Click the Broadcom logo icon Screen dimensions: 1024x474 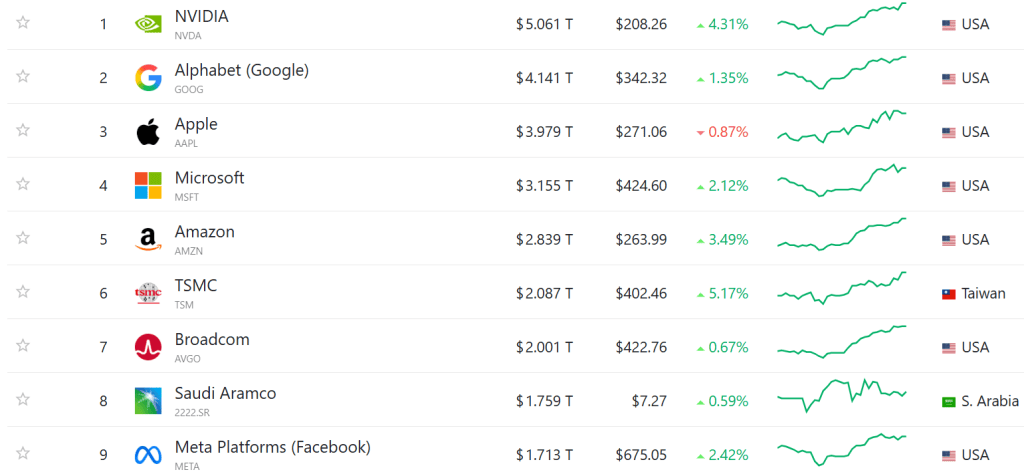148,347
